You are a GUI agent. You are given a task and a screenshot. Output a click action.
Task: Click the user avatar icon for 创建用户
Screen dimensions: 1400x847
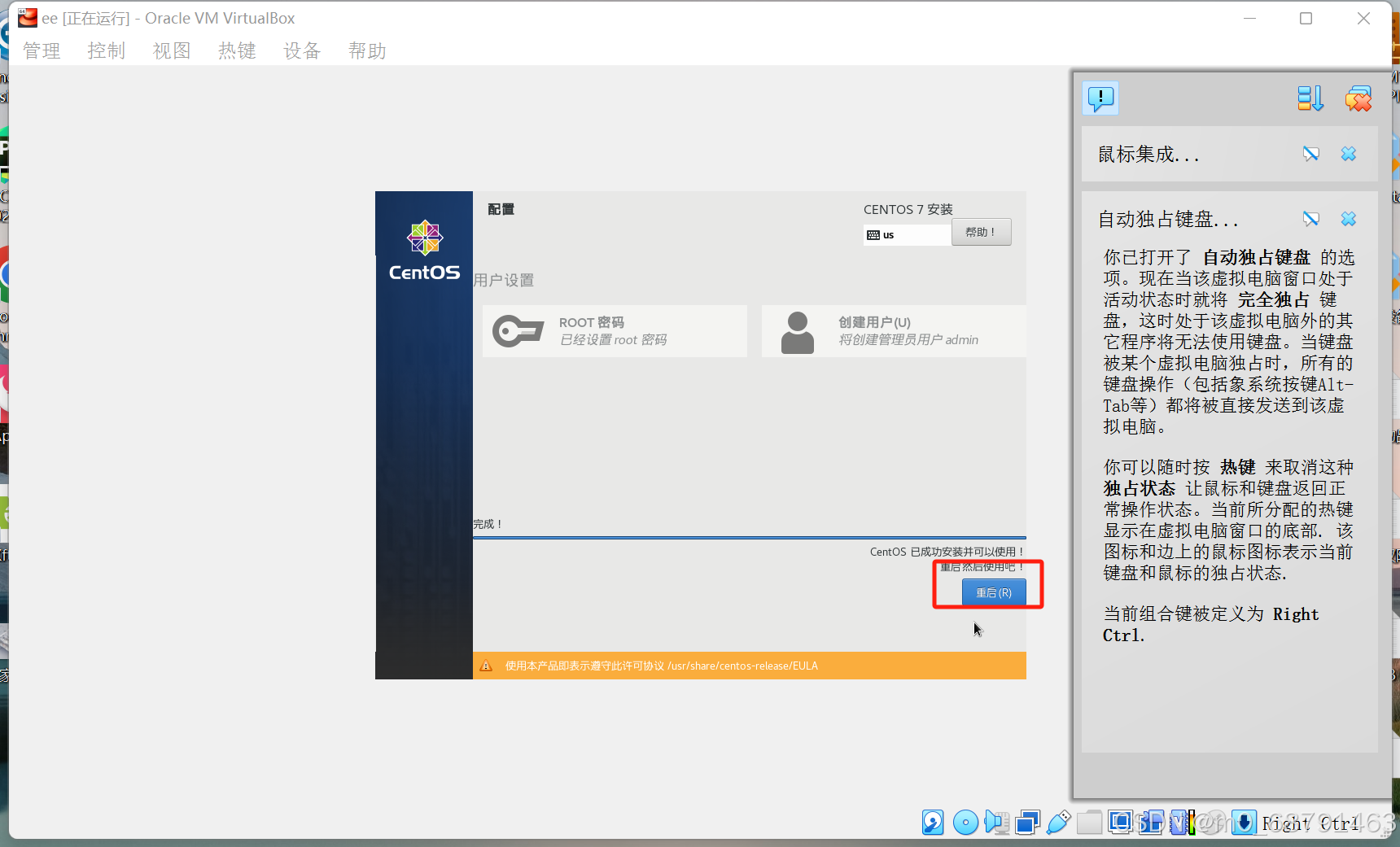[798, 332]
